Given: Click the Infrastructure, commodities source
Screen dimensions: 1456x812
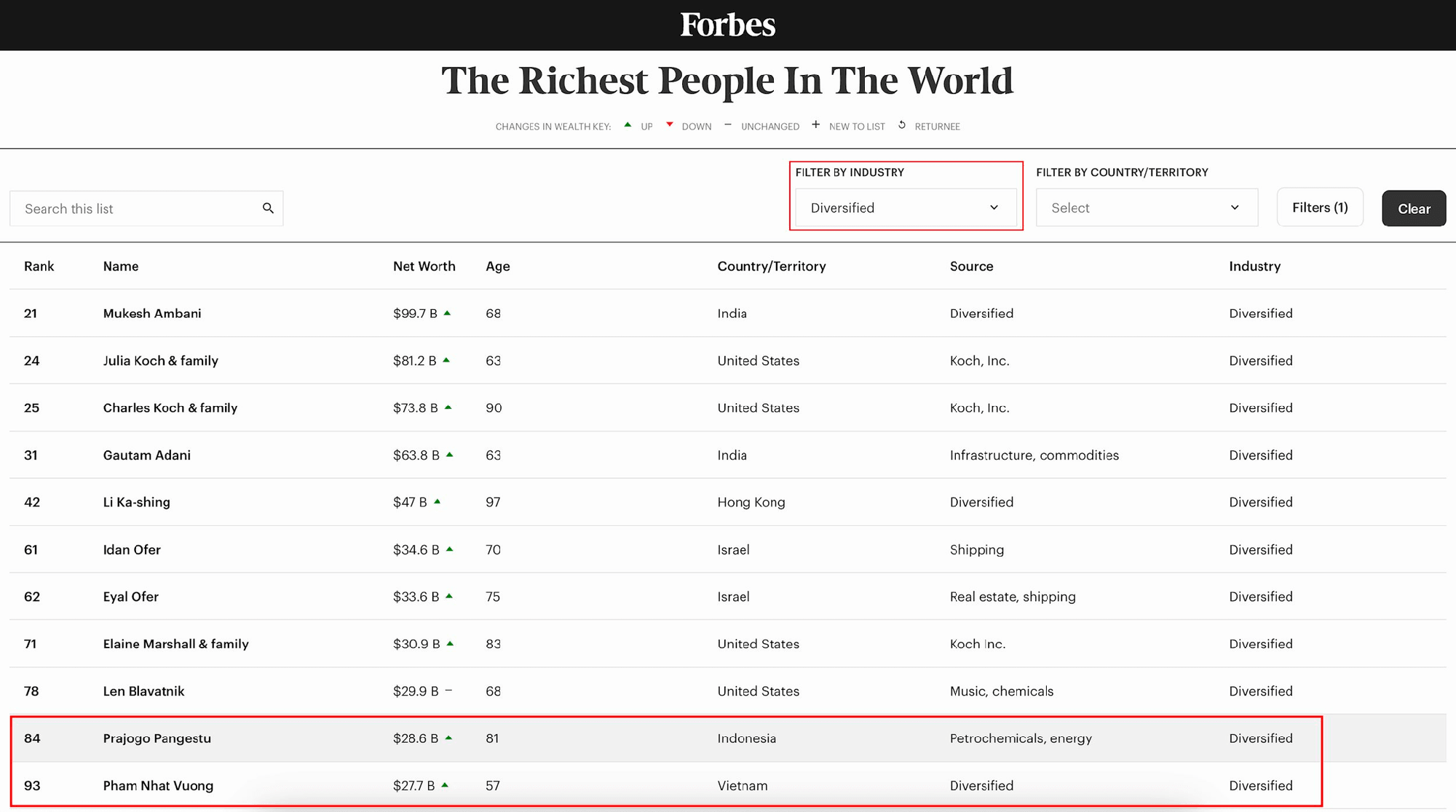Looking at the screenshot, I should point(1034,455).
